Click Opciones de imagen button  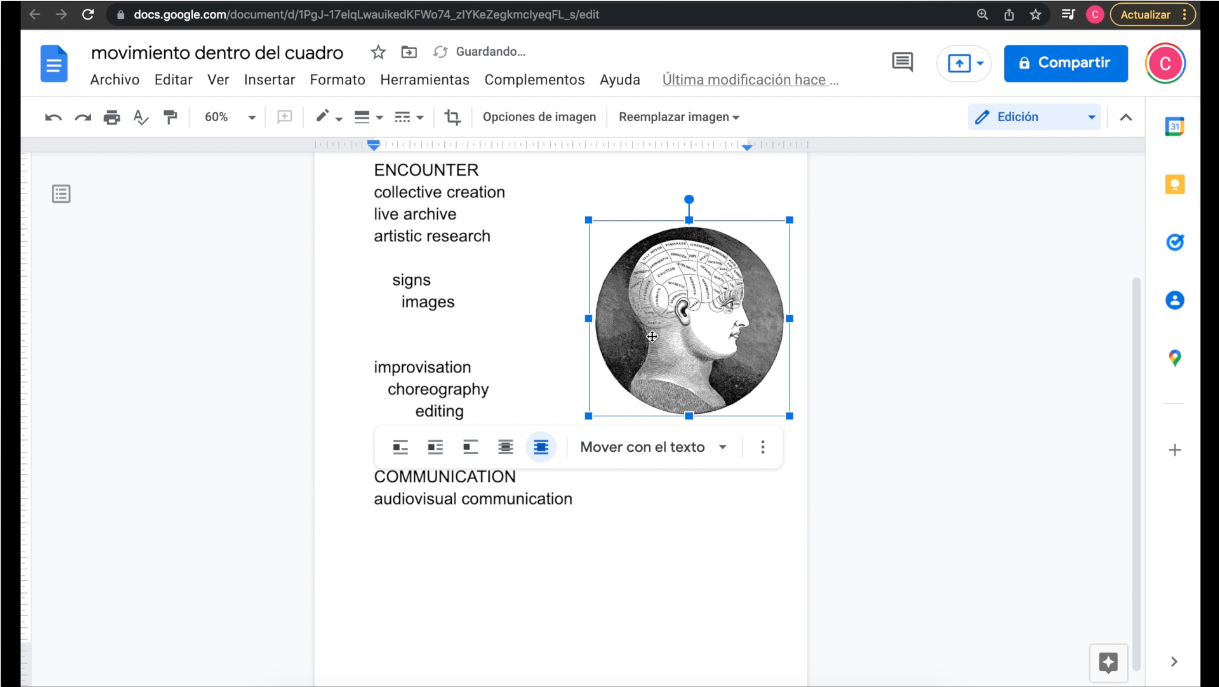tap(539, 117)
